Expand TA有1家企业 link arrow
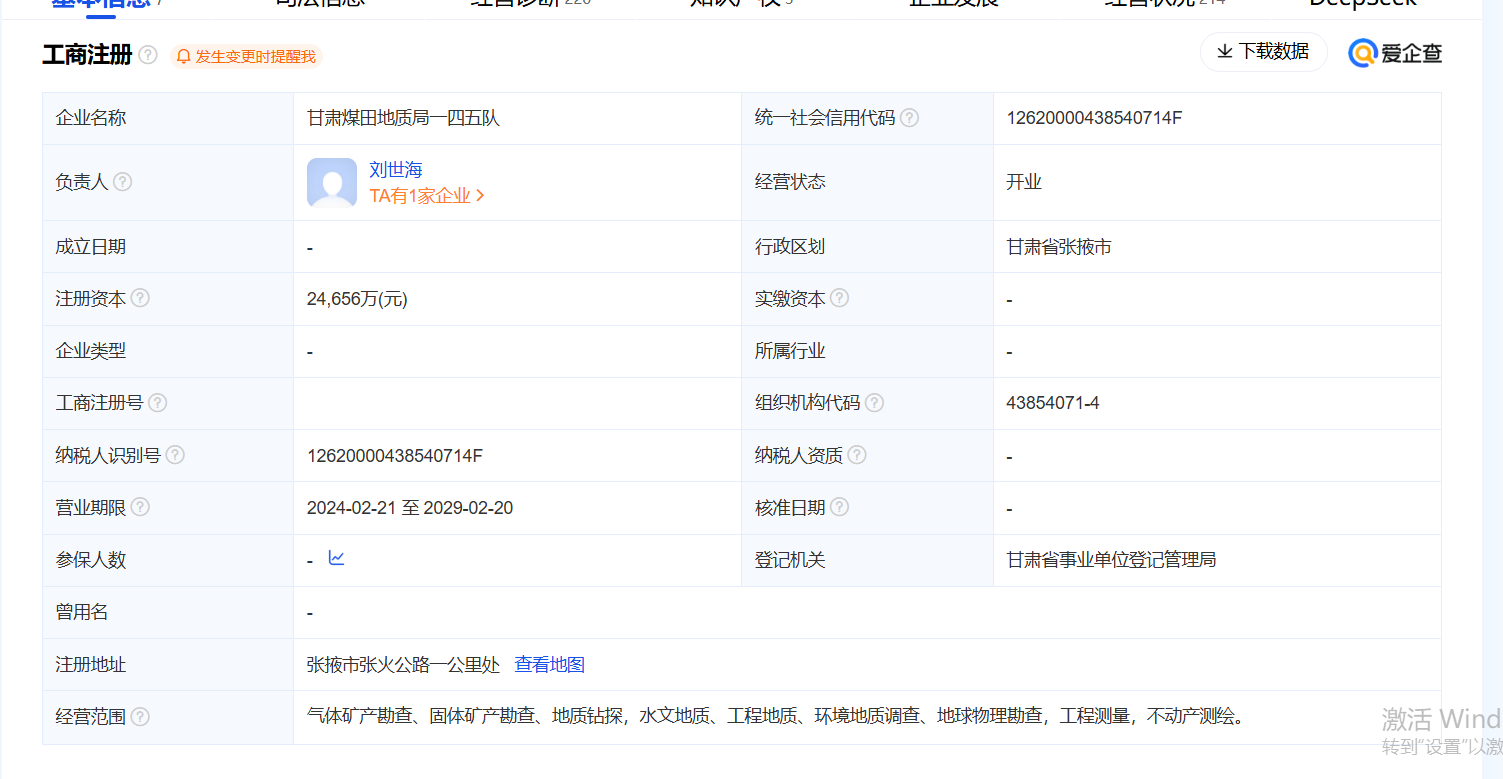The width and height of the screenshot is (1503, 779). [480, 196]
